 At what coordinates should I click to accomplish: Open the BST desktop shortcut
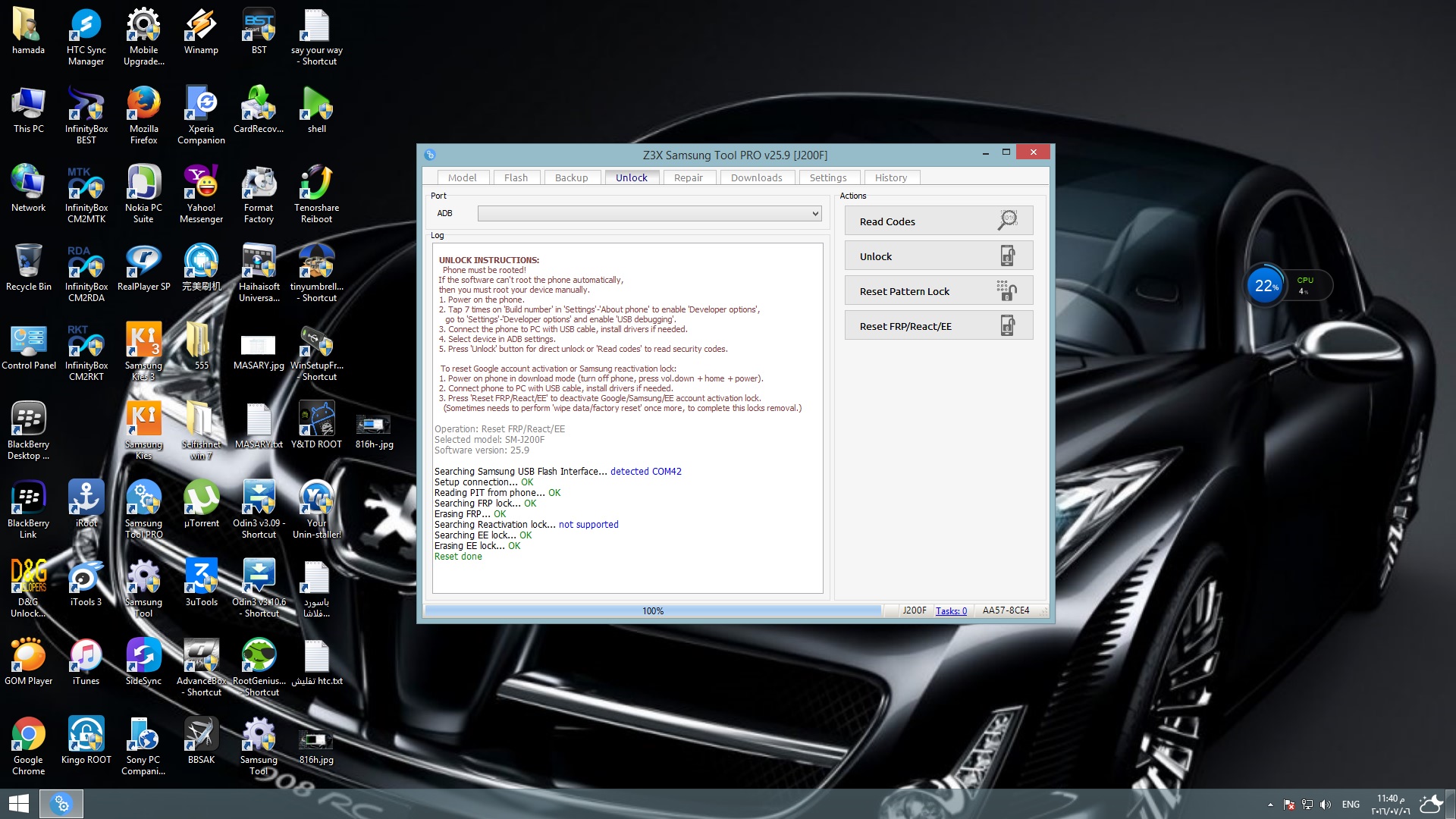click(259, 32)
